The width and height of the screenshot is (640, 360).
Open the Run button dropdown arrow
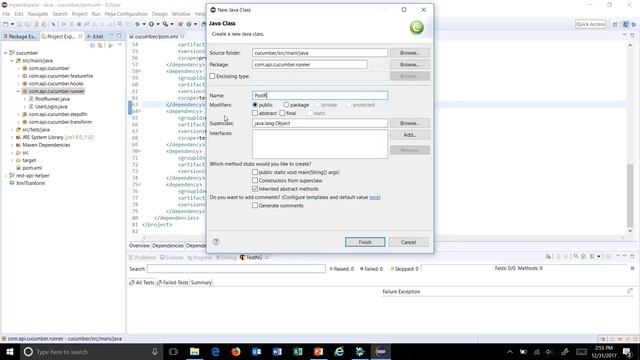158,24
